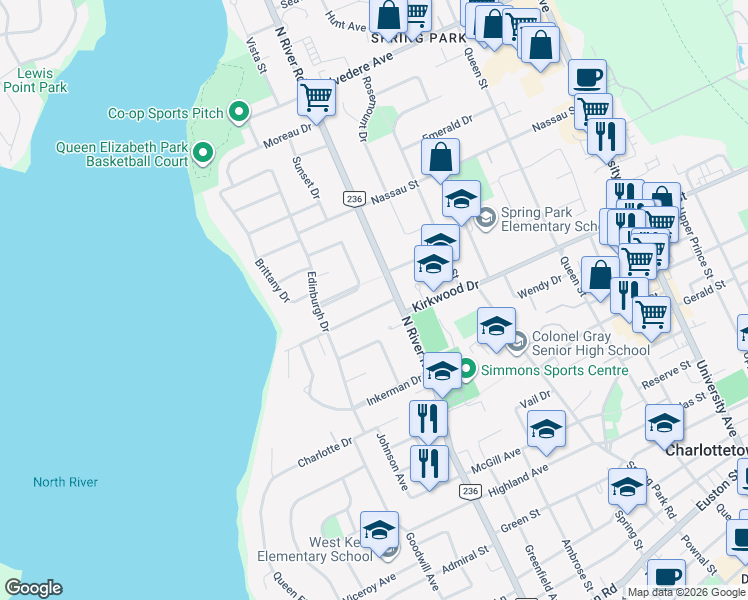Select the North River water label
Image resolution: width=748 pixels, height=600 pixels.
tap(65, 482)
